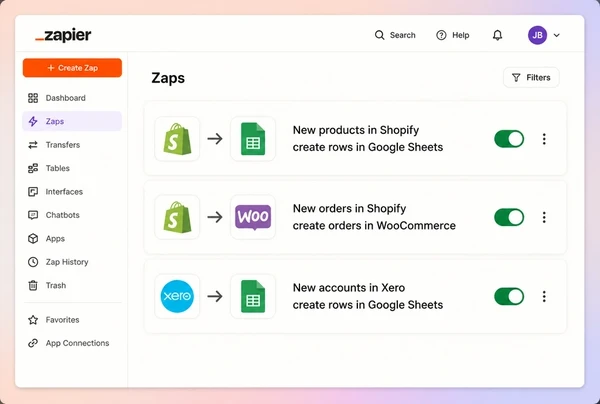Image resolution: width=600 pixels, height=404 pixels.
Task: Click Google Sheets icon in New products zap
Action: click(x=253, y=139)
